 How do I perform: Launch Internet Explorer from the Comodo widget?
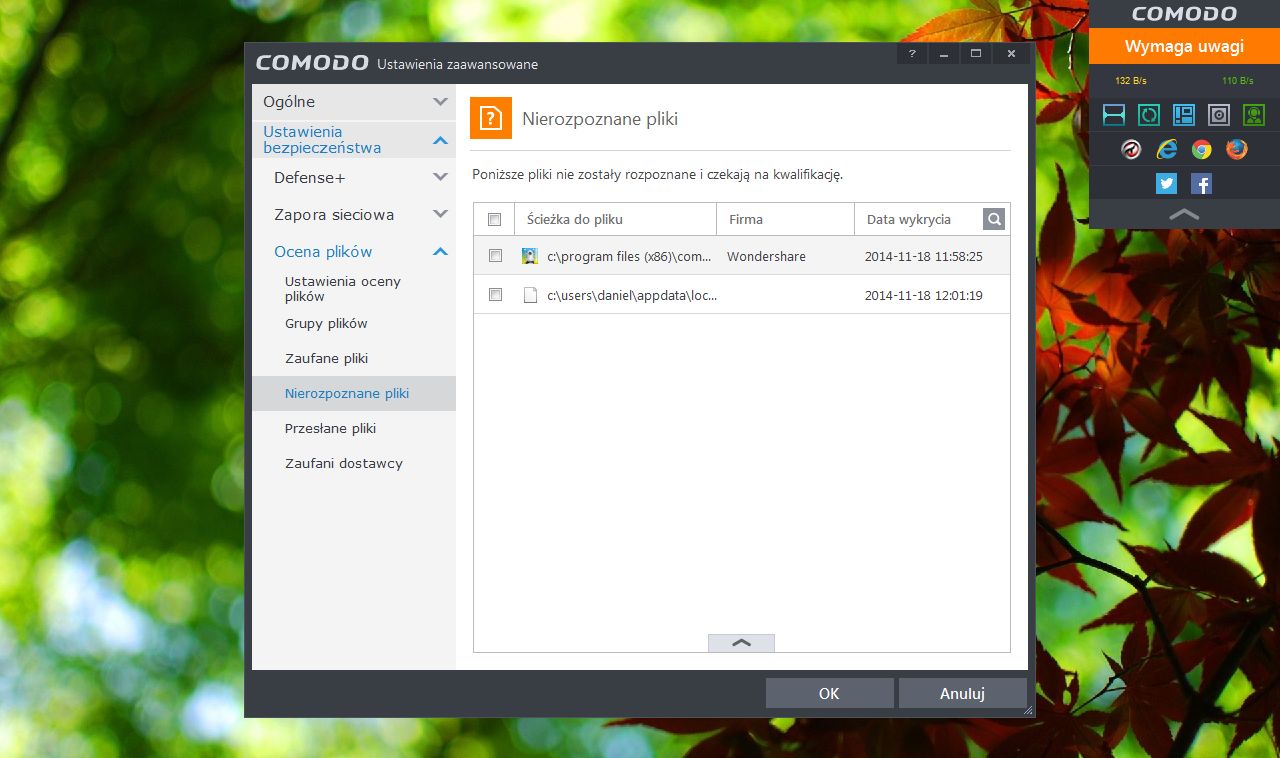click(x=1167, y=149)
